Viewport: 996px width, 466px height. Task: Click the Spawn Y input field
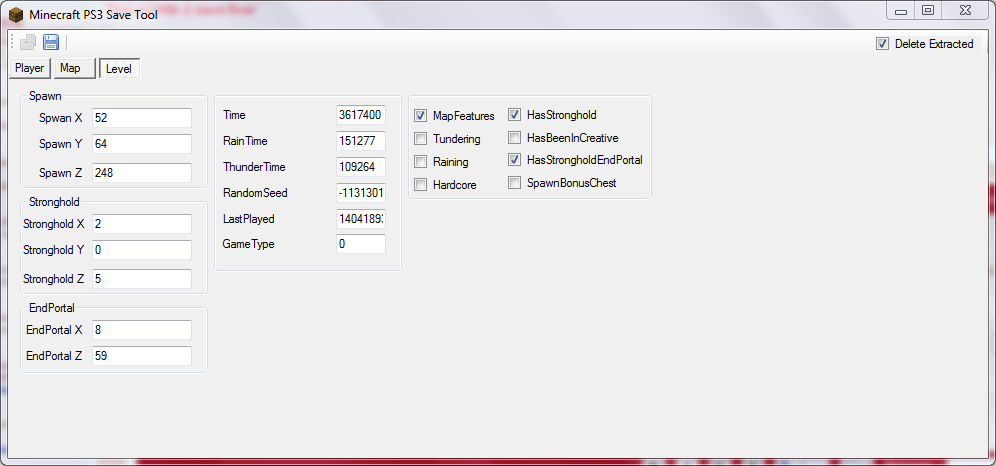(142, 143)
